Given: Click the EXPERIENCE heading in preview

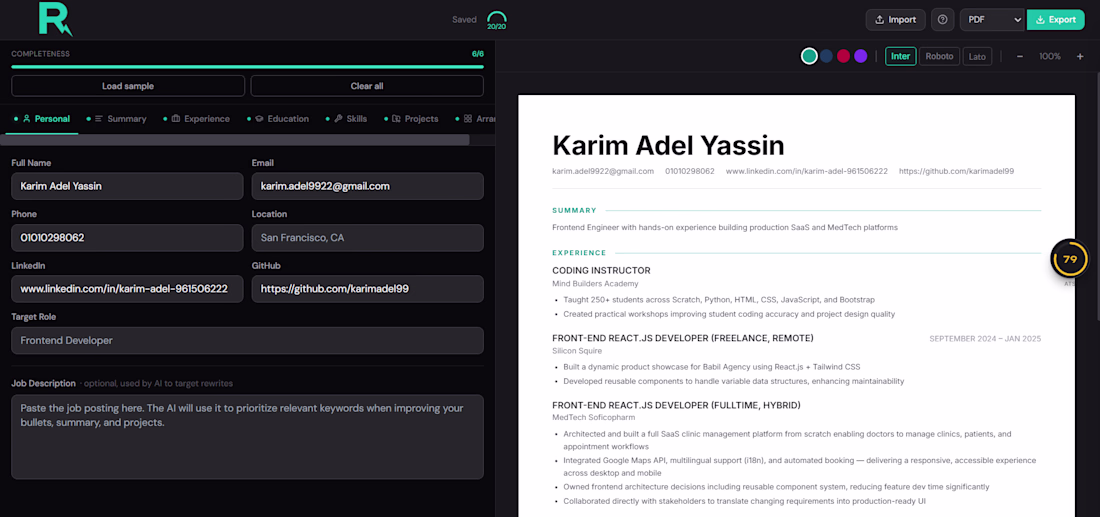Looking at the screenshot, I should pos(579,253).
